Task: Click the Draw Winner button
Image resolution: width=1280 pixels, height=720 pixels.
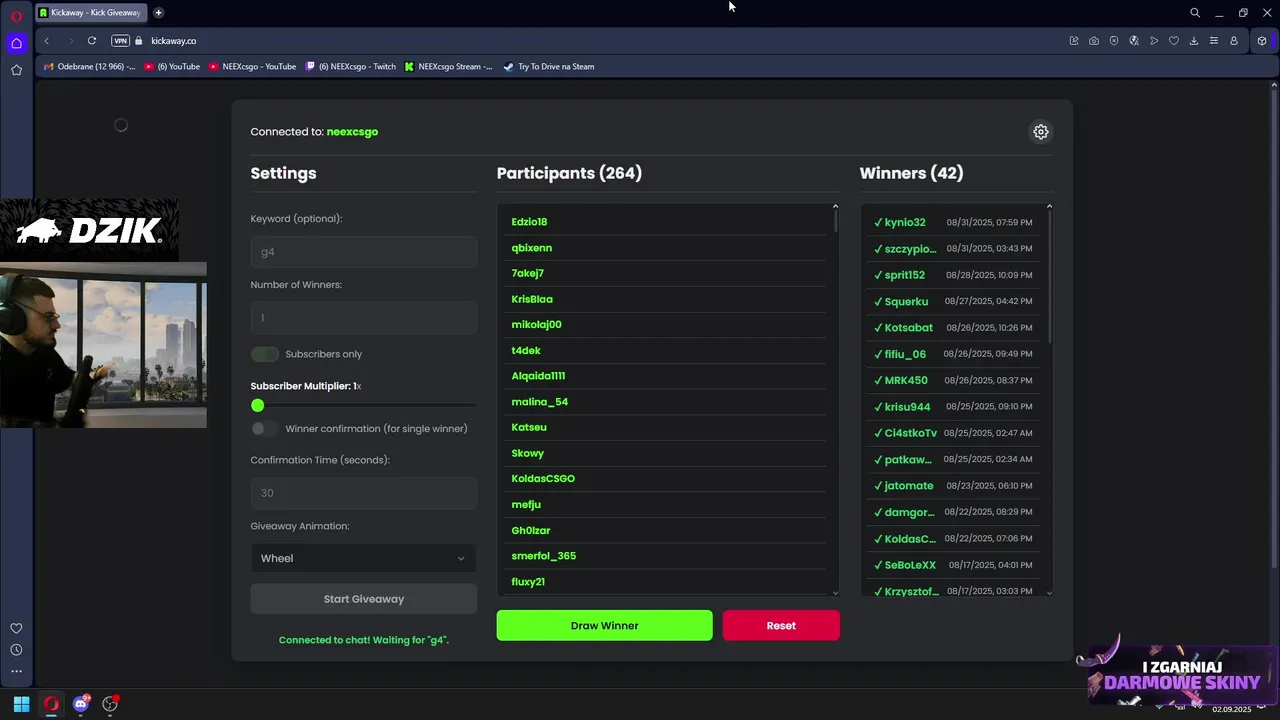Action: 605,625
